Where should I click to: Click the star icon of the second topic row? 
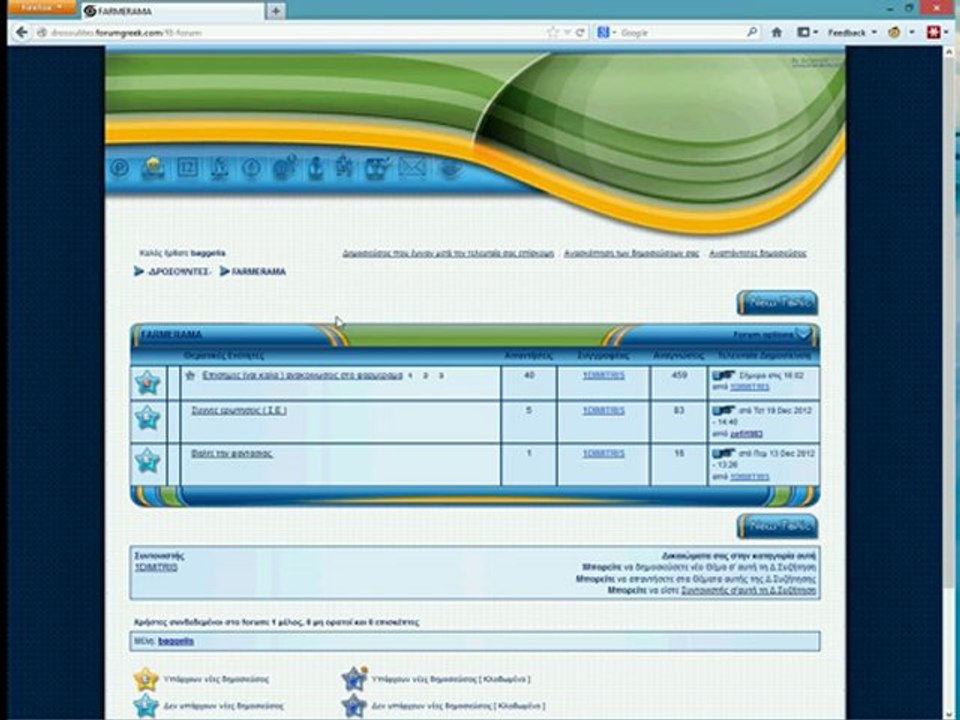(x=148, y=418)
